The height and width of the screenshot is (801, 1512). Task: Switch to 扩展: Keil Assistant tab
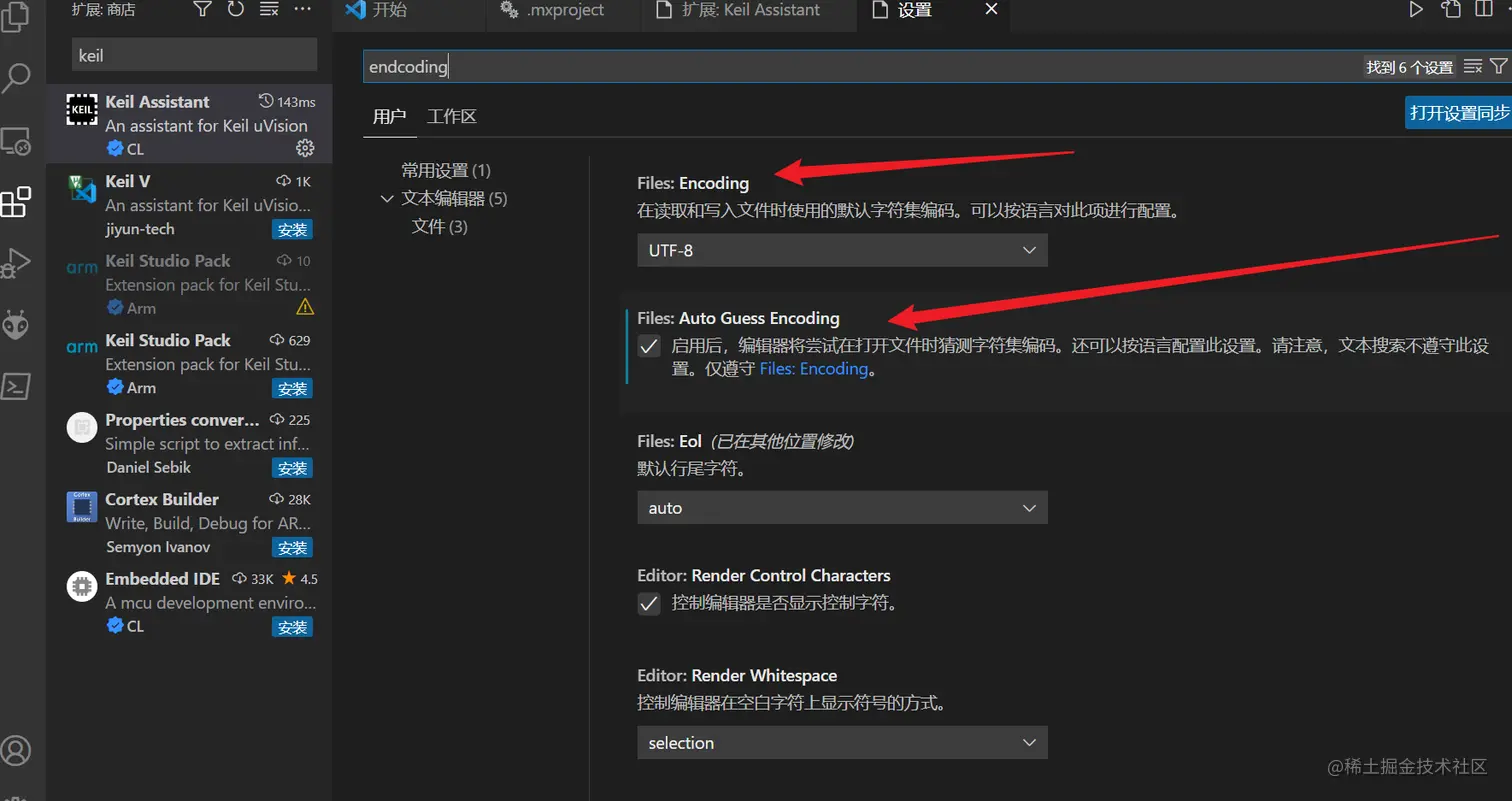(749, 10)
